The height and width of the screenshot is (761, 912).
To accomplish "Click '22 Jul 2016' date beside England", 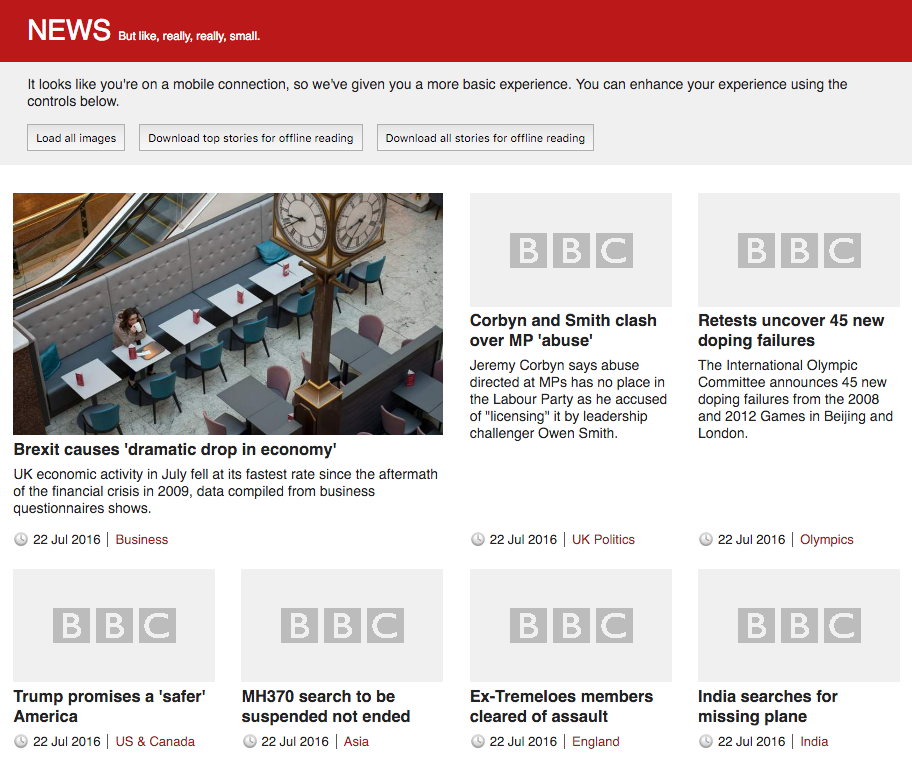I will (x=523, y=741).
